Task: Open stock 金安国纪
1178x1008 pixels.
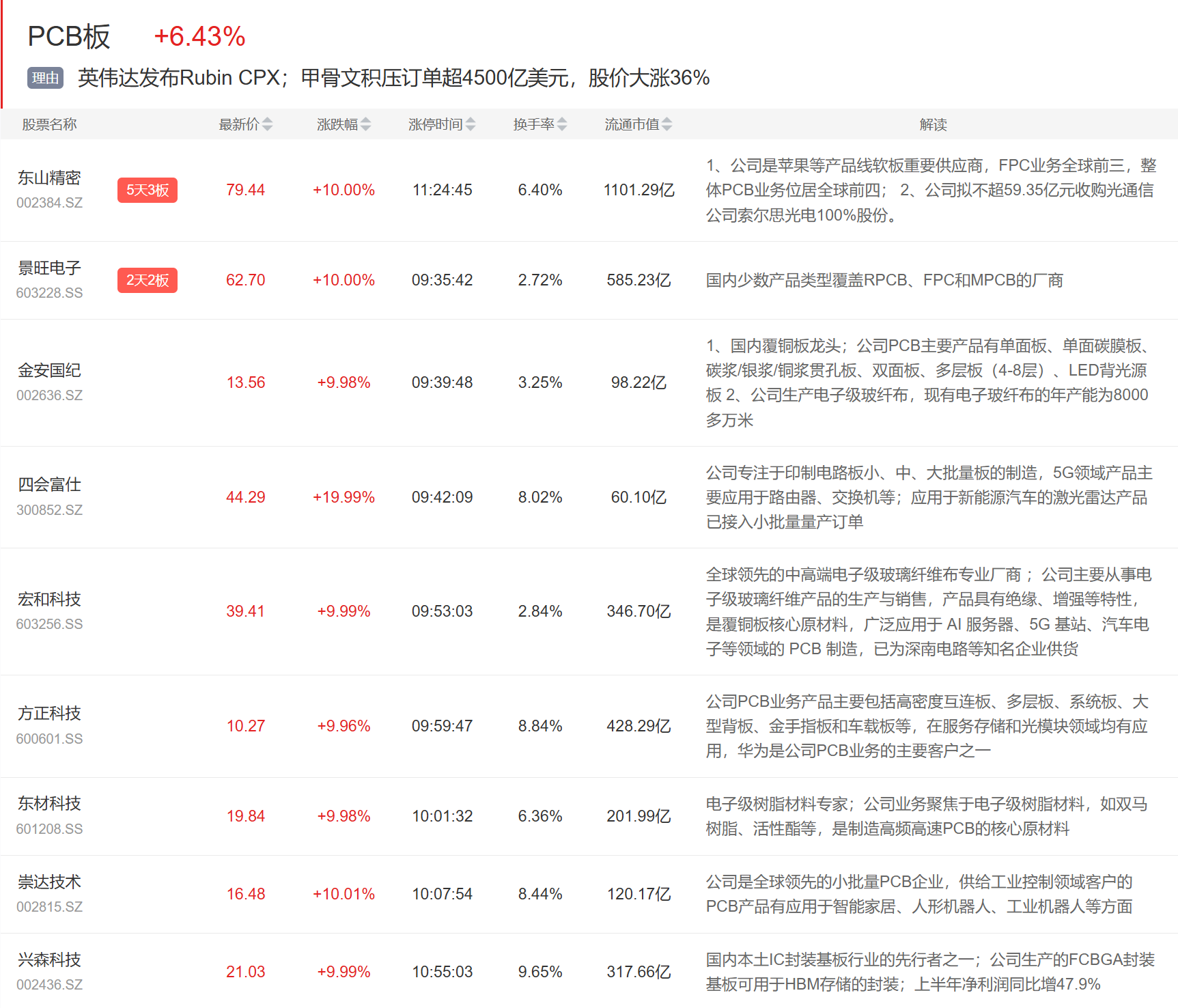Action: 49,371
